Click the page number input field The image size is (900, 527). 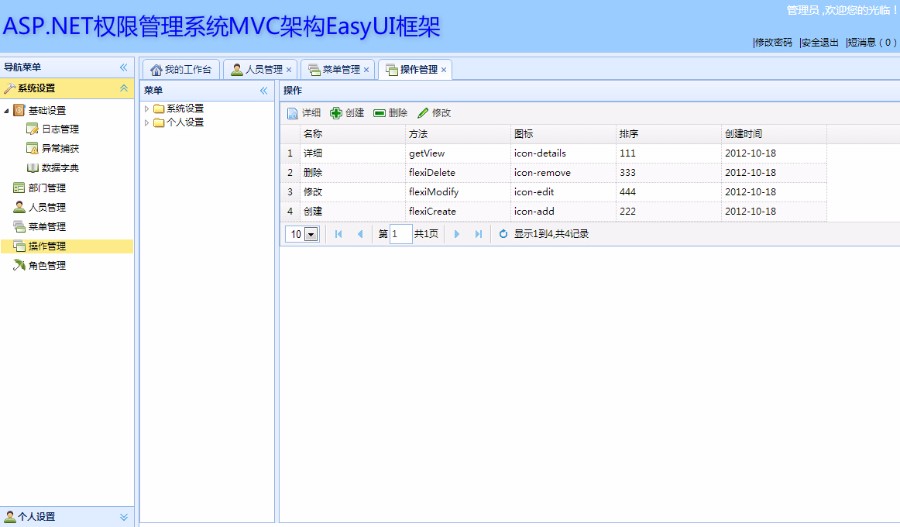click(x=401, y=234)
